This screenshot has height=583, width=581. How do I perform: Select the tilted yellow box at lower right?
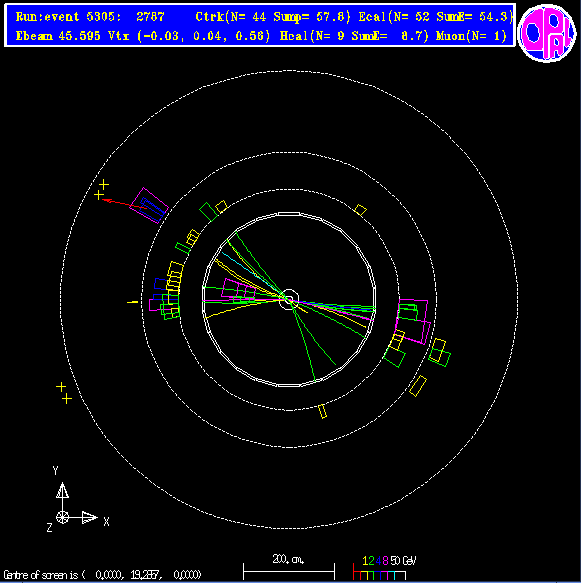tap(418, 386)
